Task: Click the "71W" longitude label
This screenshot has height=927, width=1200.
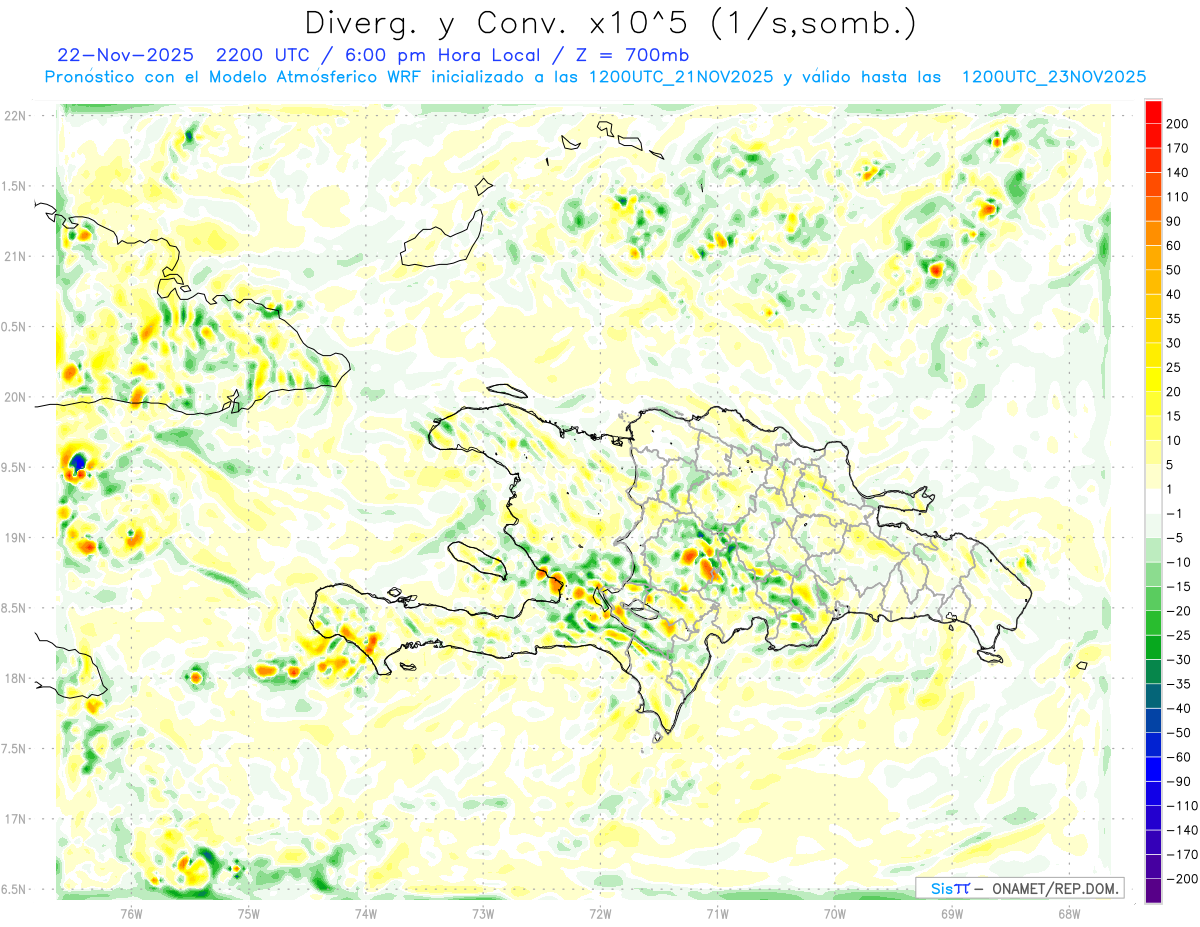Action: (x=717, y=912)
